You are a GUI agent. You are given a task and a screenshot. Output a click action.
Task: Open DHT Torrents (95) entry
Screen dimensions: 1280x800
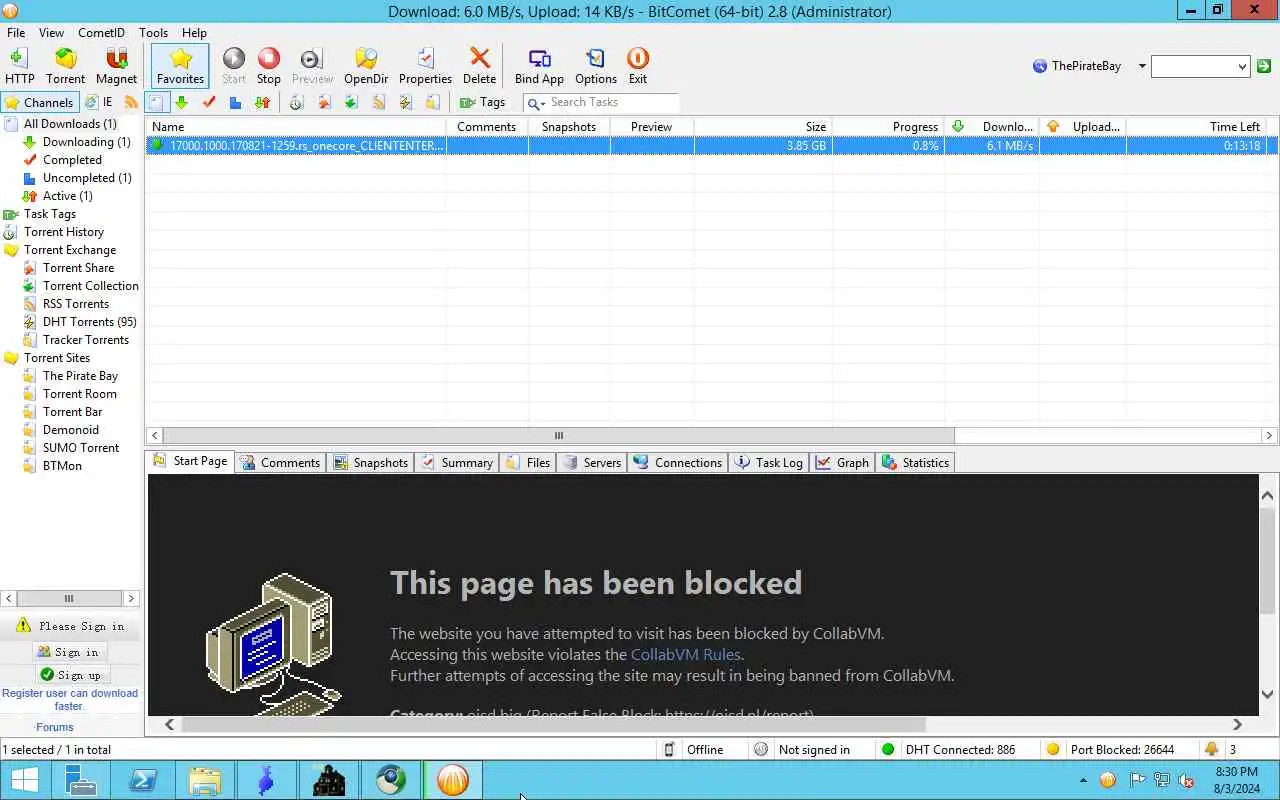(x=90, y=322)
